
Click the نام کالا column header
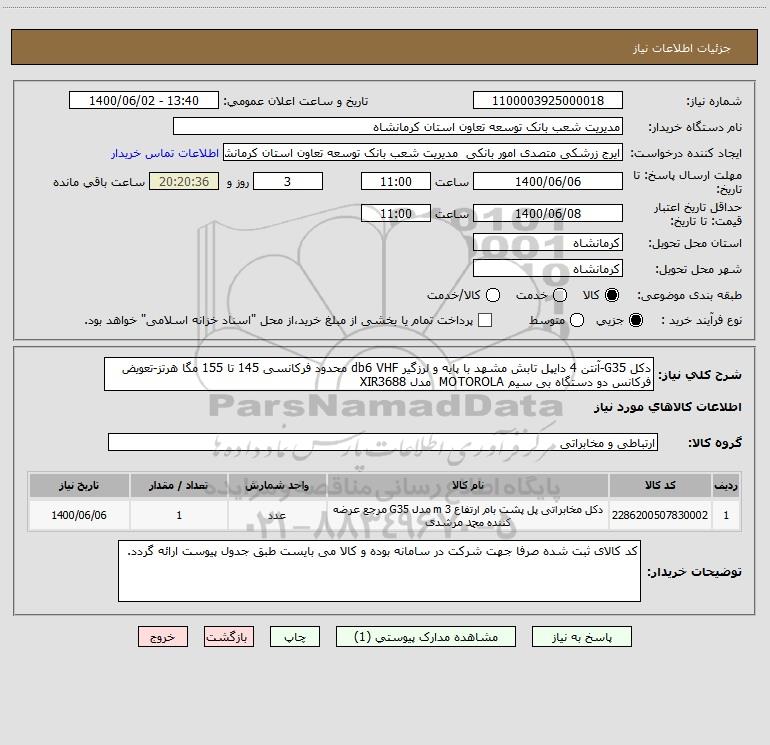(x=468, y=485)
